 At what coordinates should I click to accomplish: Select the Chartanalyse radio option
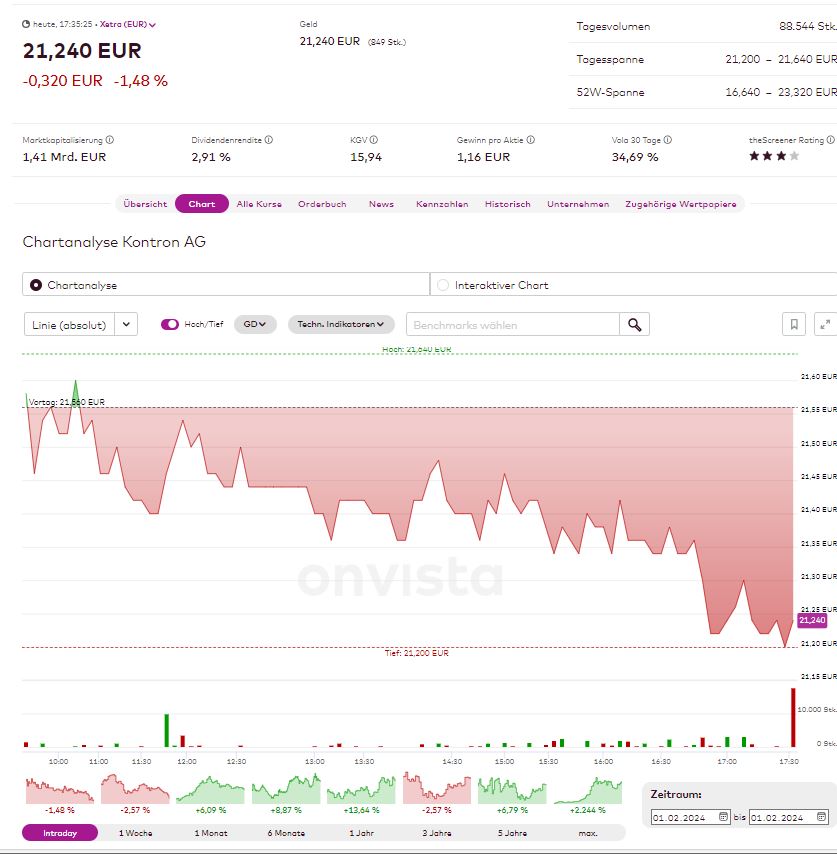click(37, 285)
